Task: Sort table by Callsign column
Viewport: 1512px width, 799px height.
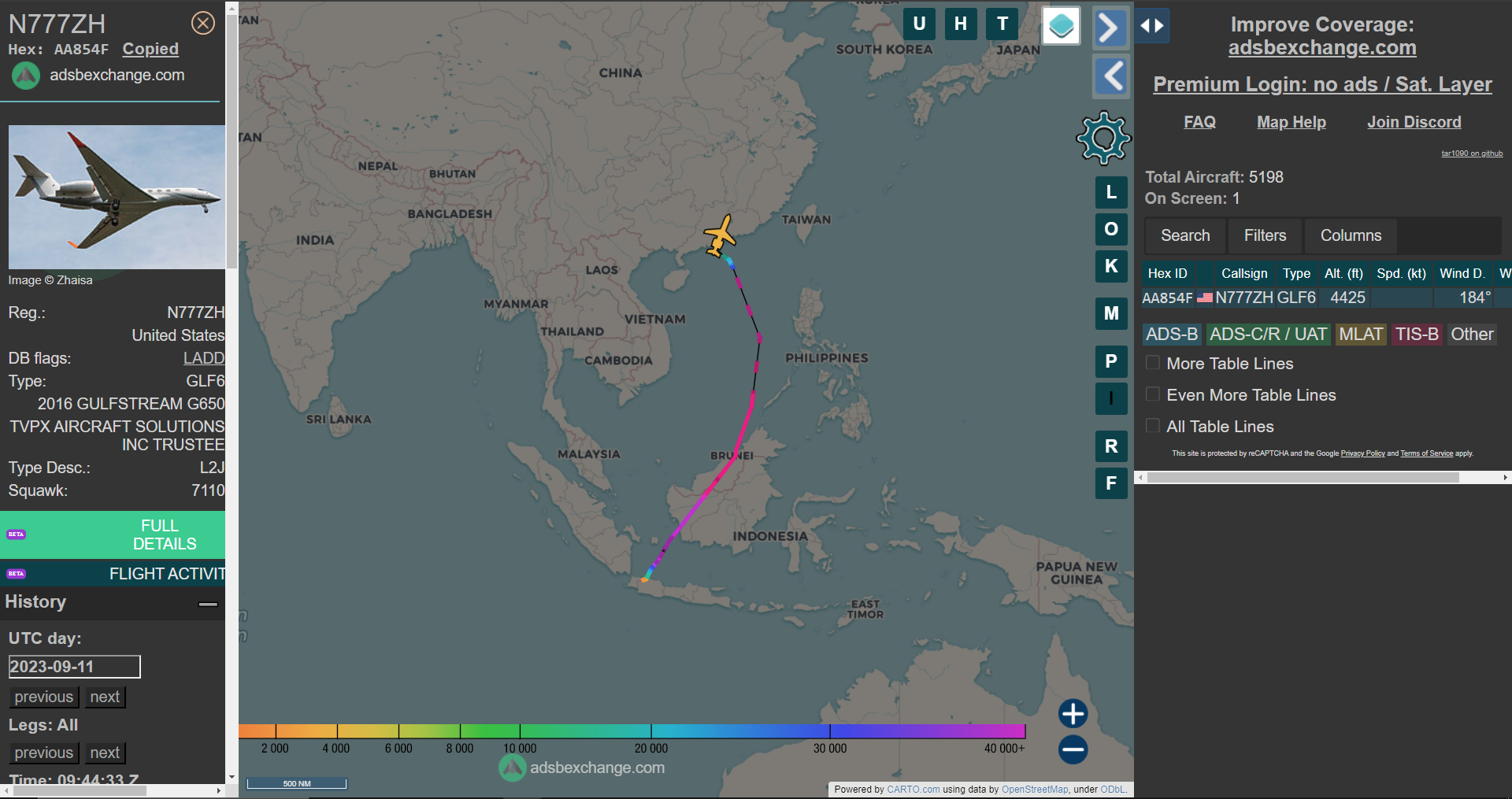Action: pos(1244,273)
